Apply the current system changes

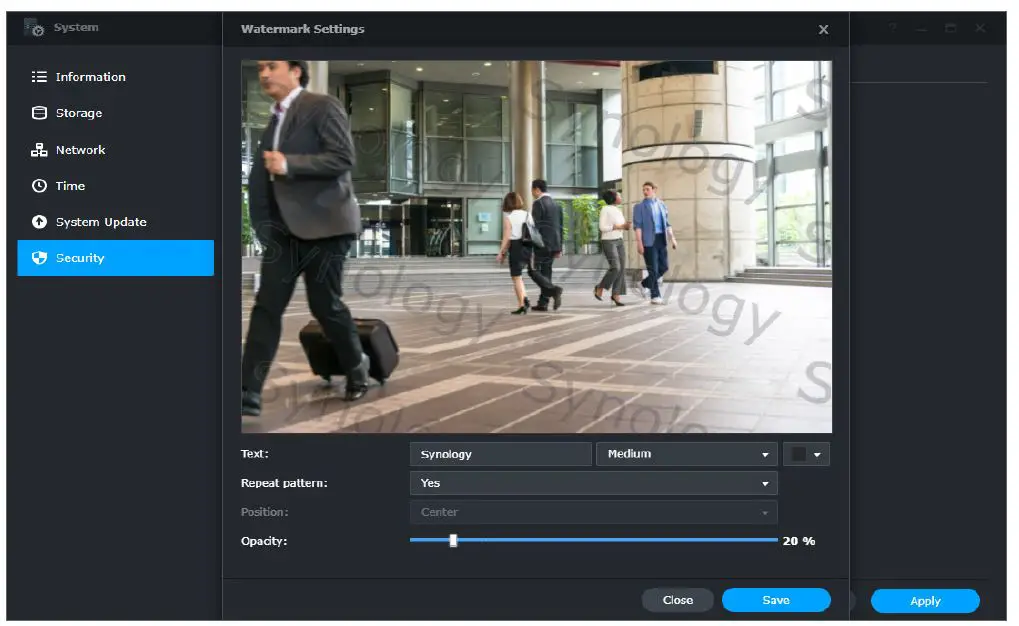[x=924, y=601]
